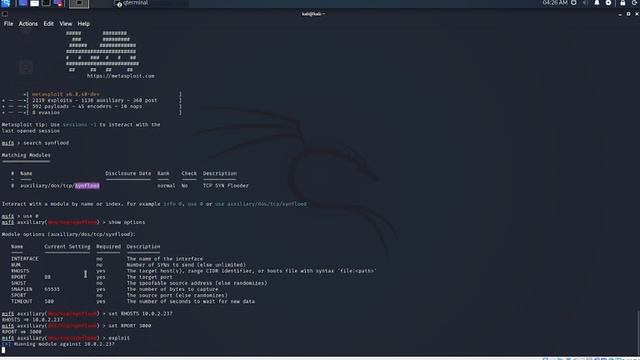Click the circular tray icon beside clock

coord(573,3)
